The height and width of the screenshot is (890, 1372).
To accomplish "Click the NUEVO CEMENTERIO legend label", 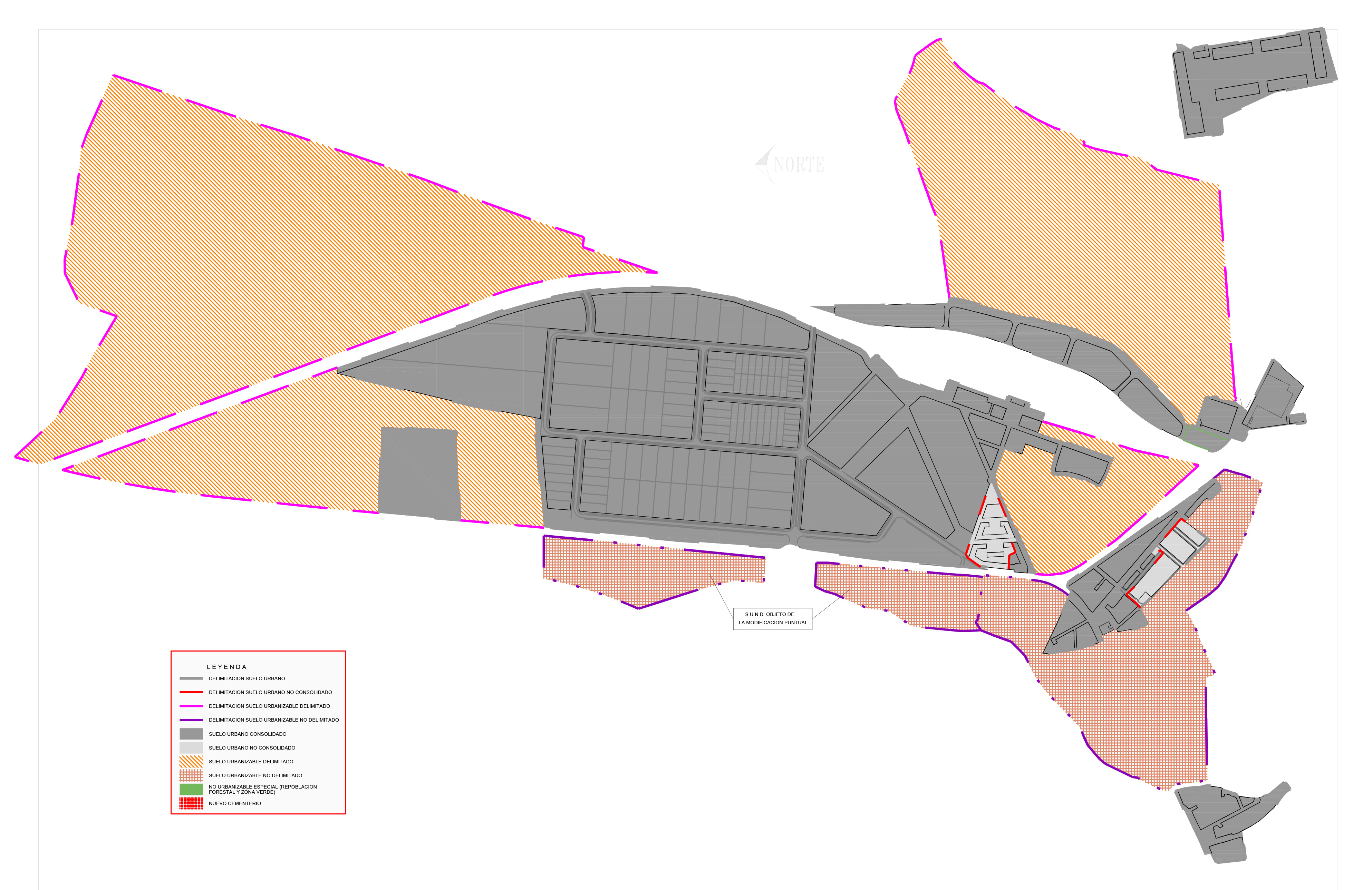I will 235,804.
